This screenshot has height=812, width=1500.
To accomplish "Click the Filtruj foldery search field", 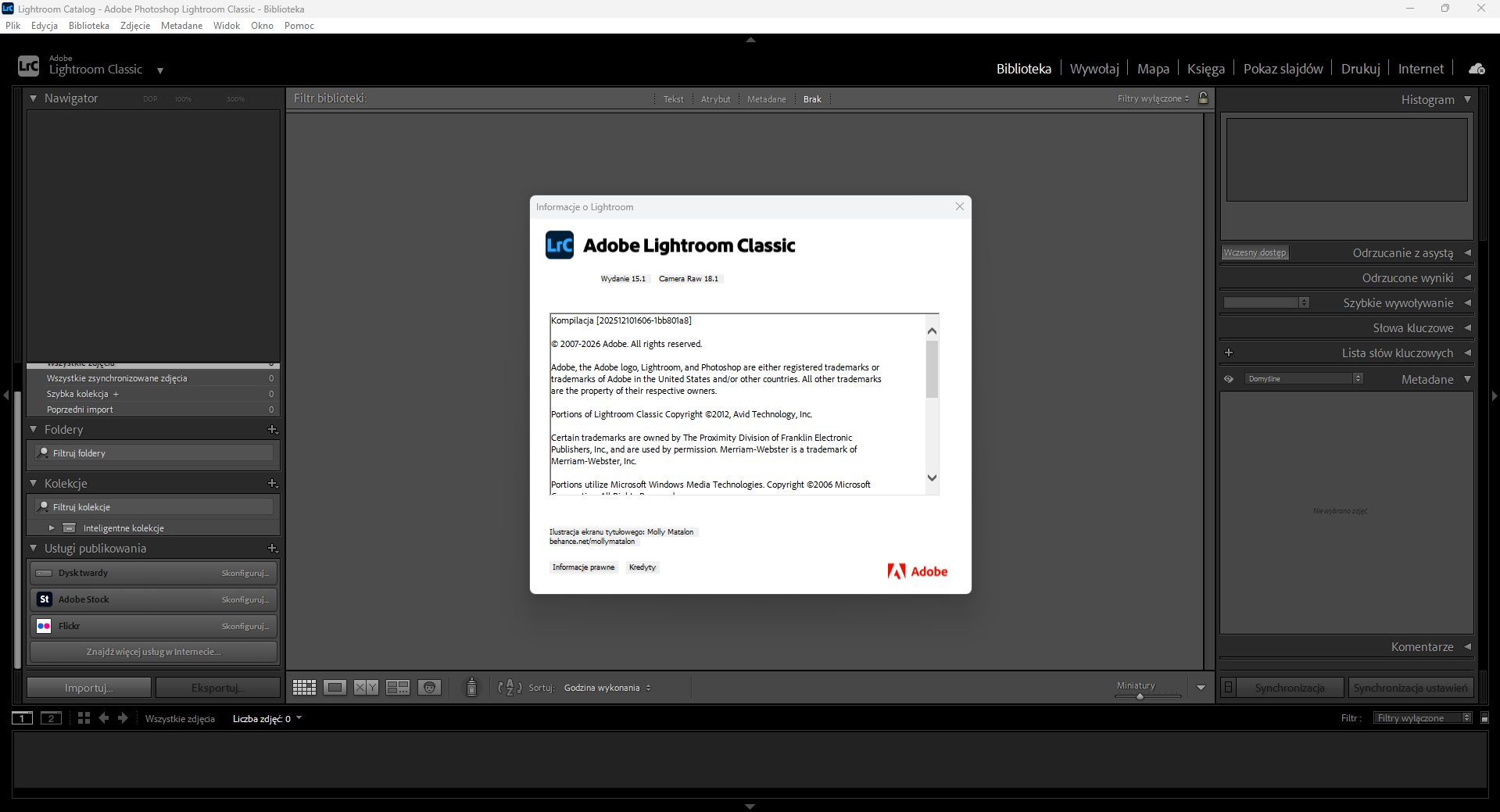I will point(155,453).
